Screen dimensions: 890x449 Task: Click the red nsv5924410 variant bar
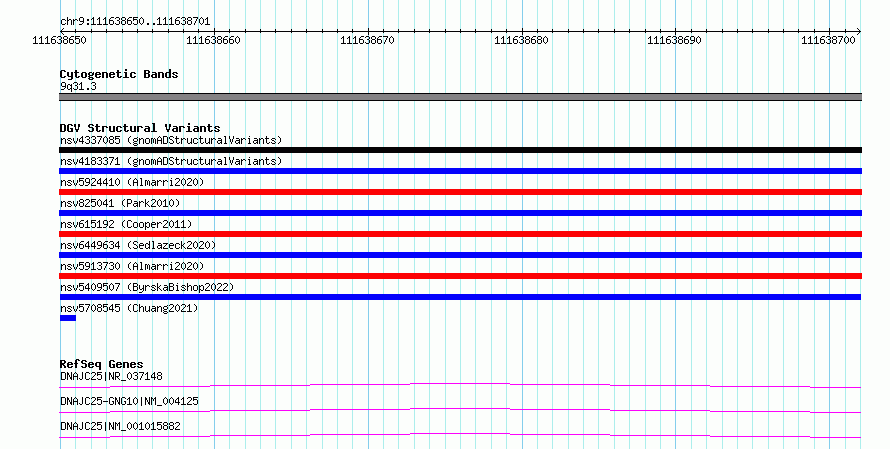click(x=460, y=192)
